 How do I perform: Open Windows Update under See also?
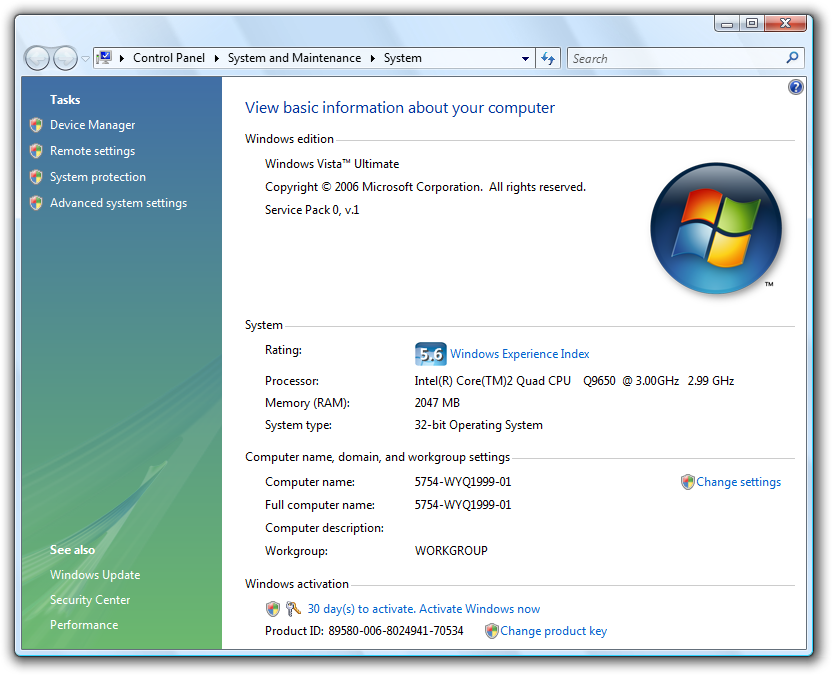tap(95, 575)
